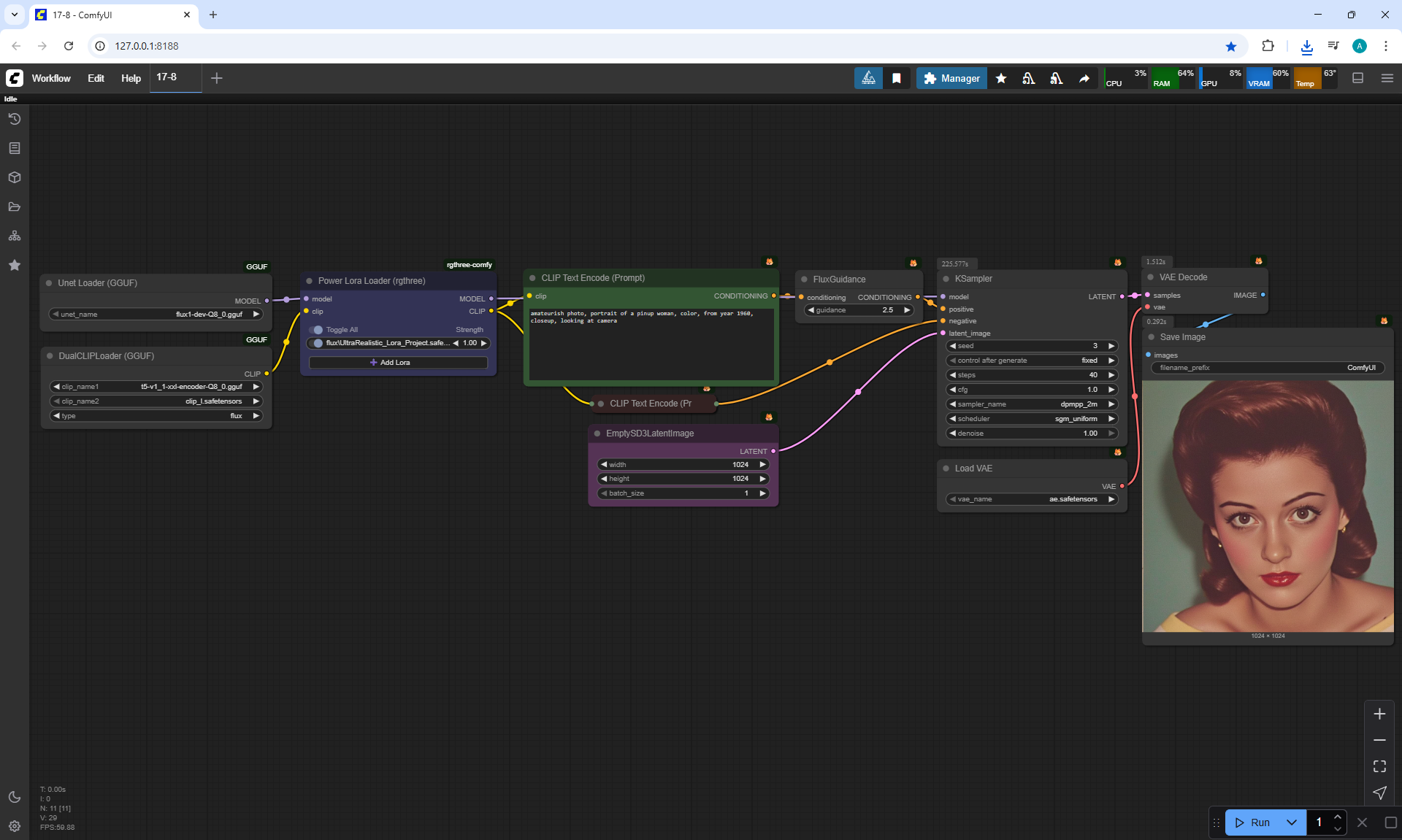Click the fit view icon
1402x840 pixels.
[x=1379, y=766]
